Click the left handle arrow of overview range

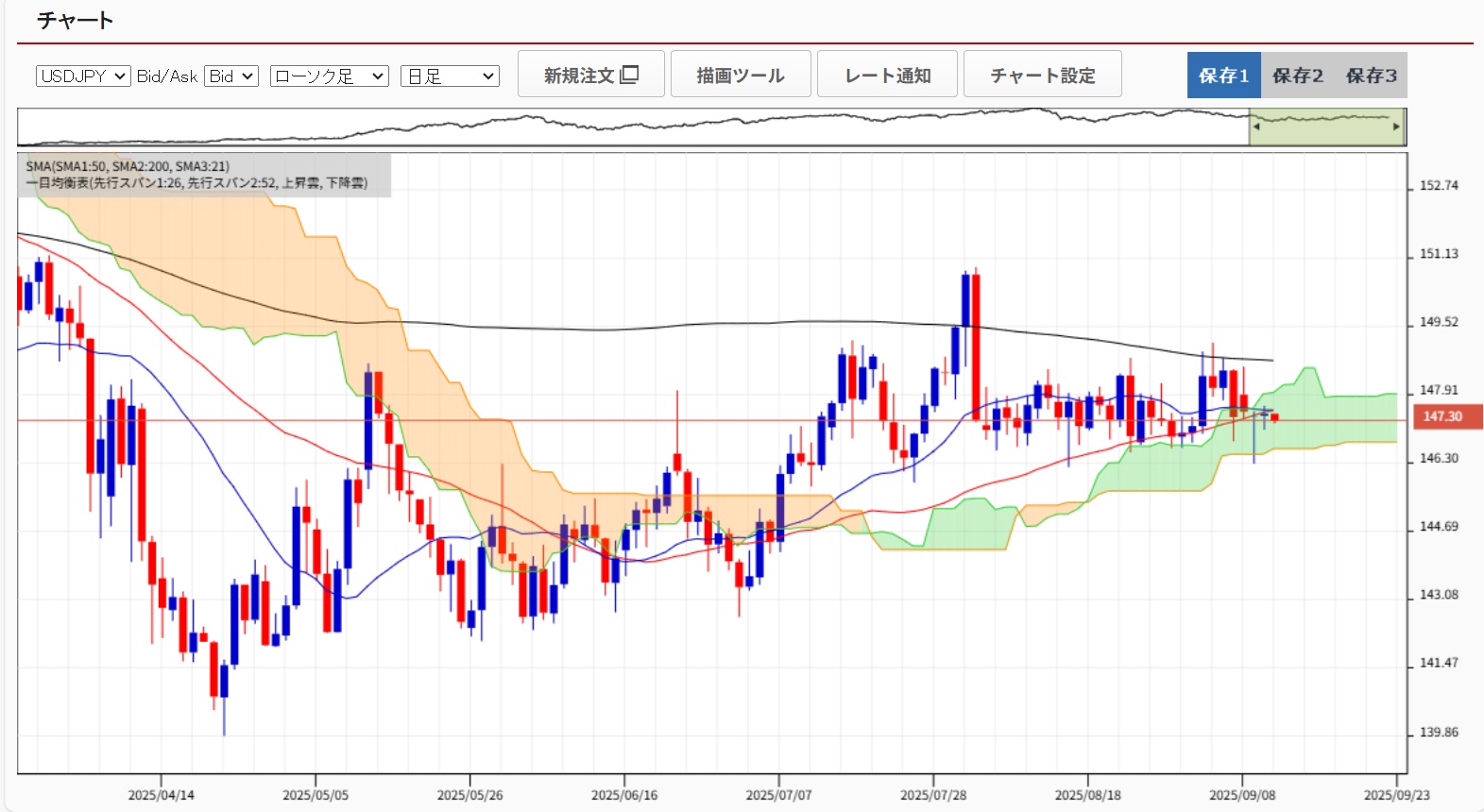(x=1256, y=127)
